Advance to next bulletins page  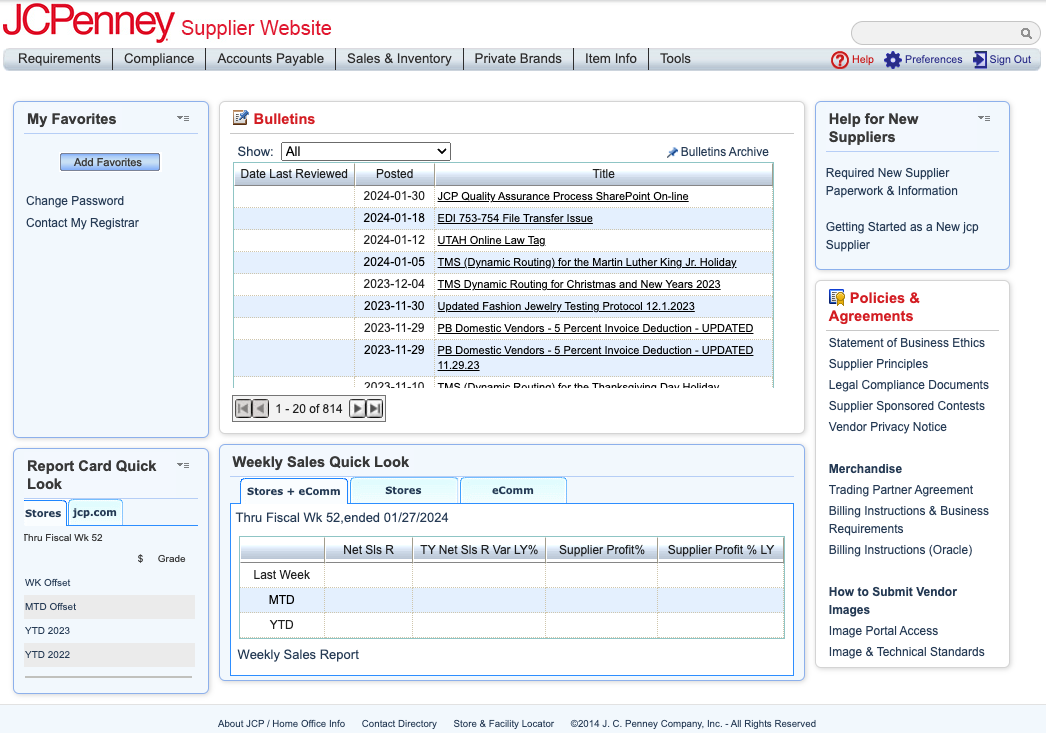click(x=357, y=409)
